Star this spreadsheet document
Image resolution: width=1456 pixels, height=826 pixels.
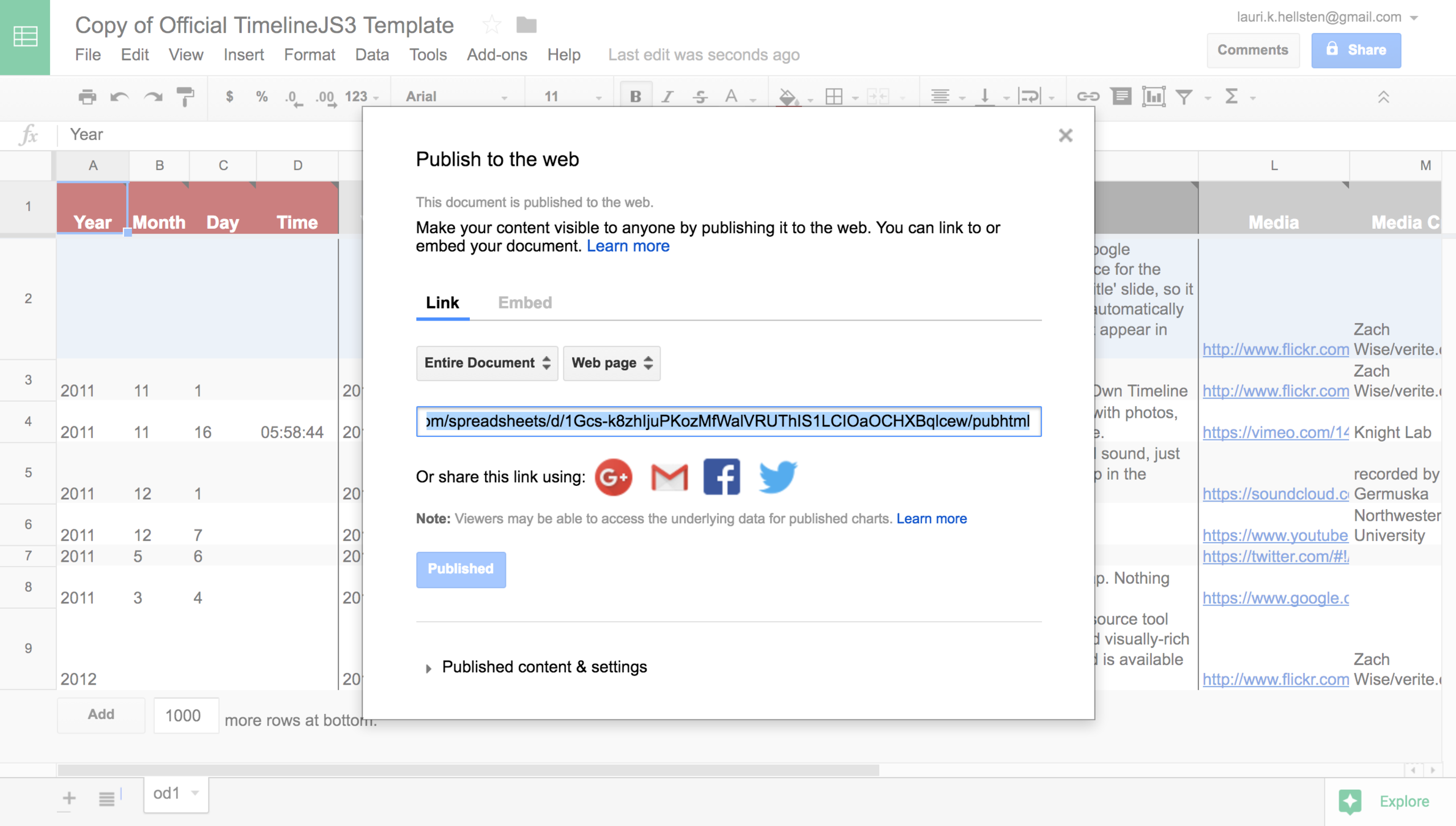(x=491, y=26)
